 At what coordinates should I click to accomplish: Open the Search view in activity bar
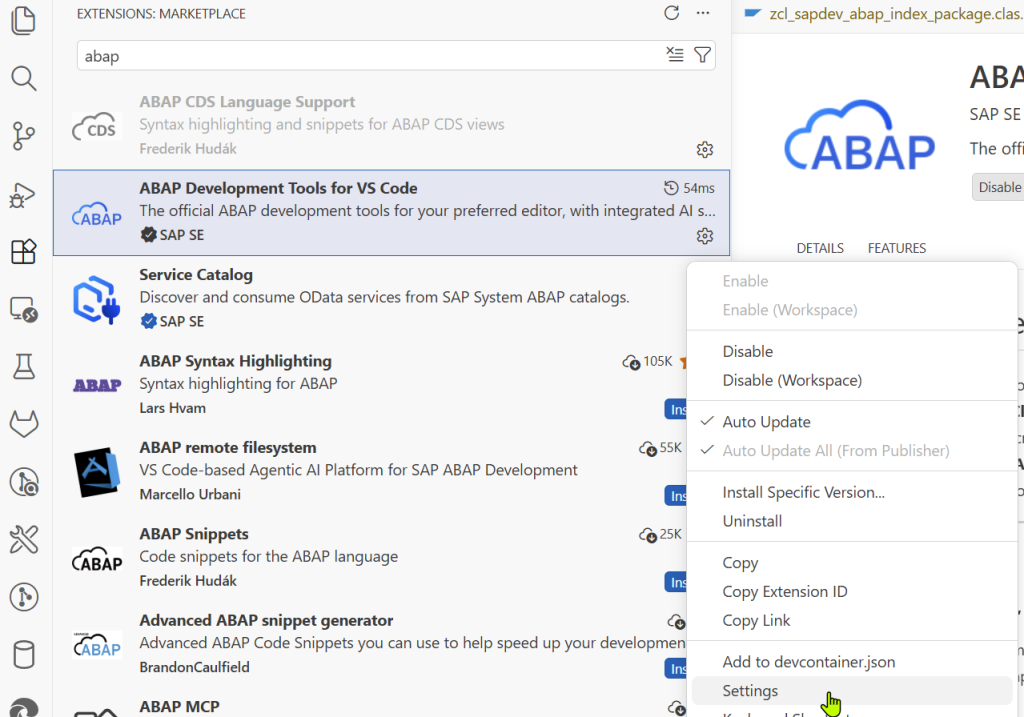[x=24, y=78]
